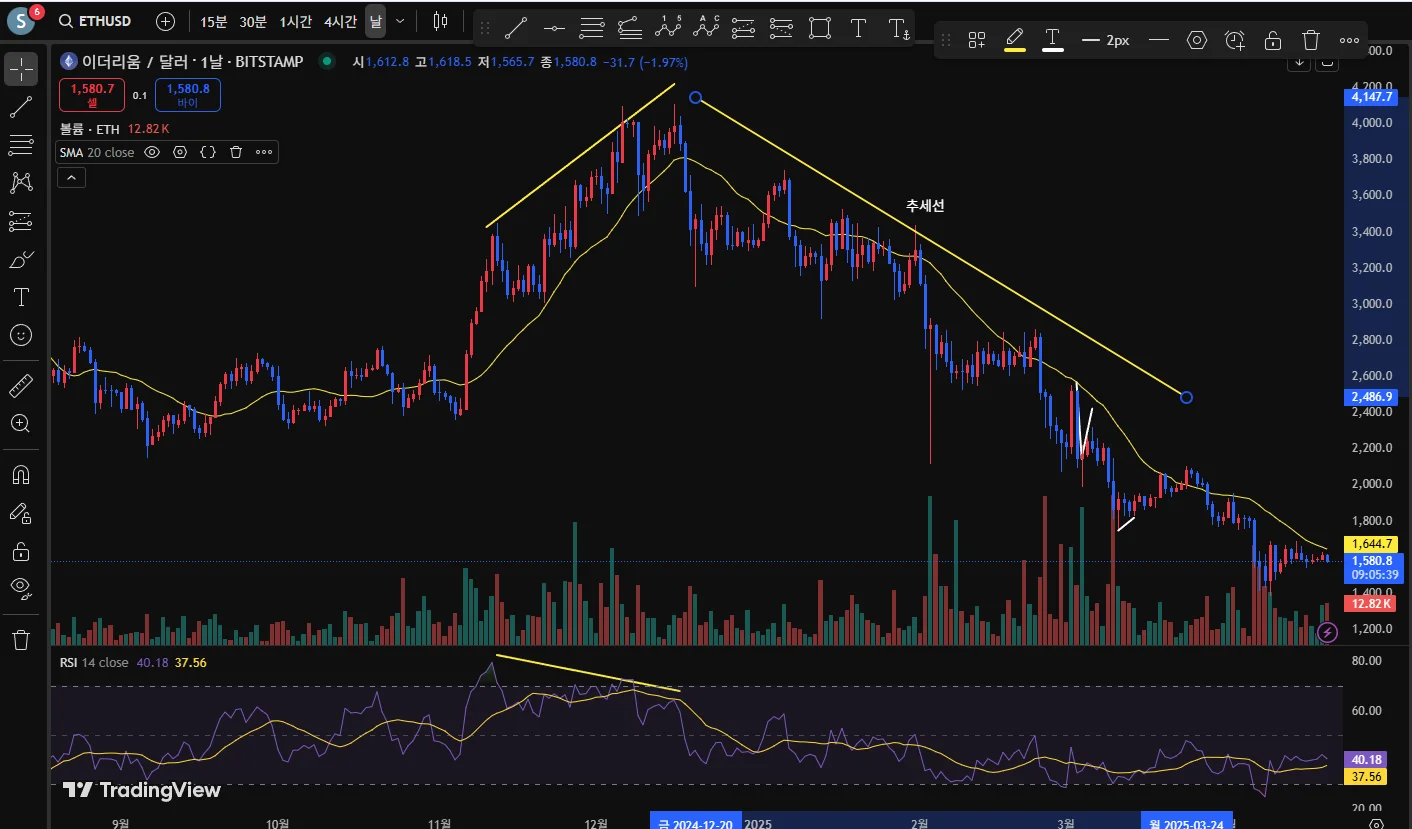The image size is (1412, 829).
Task: Pick the trend line in favorites toolbar
Action: click(x=516, y=28)
